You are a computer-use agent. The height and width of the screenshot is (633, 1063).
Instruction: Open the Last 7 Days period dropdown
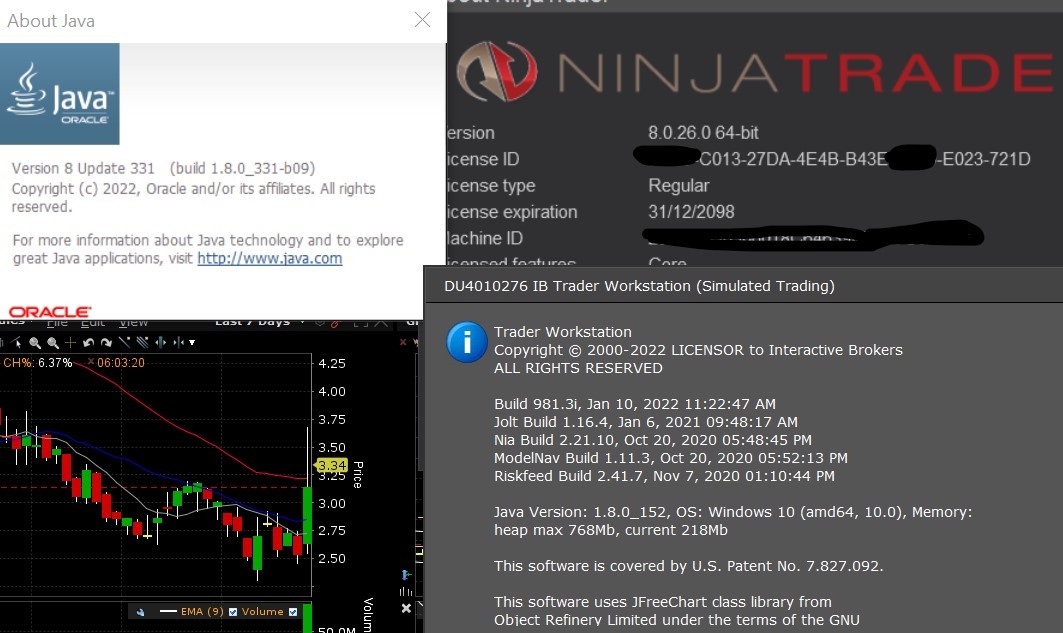click(259, 322)
